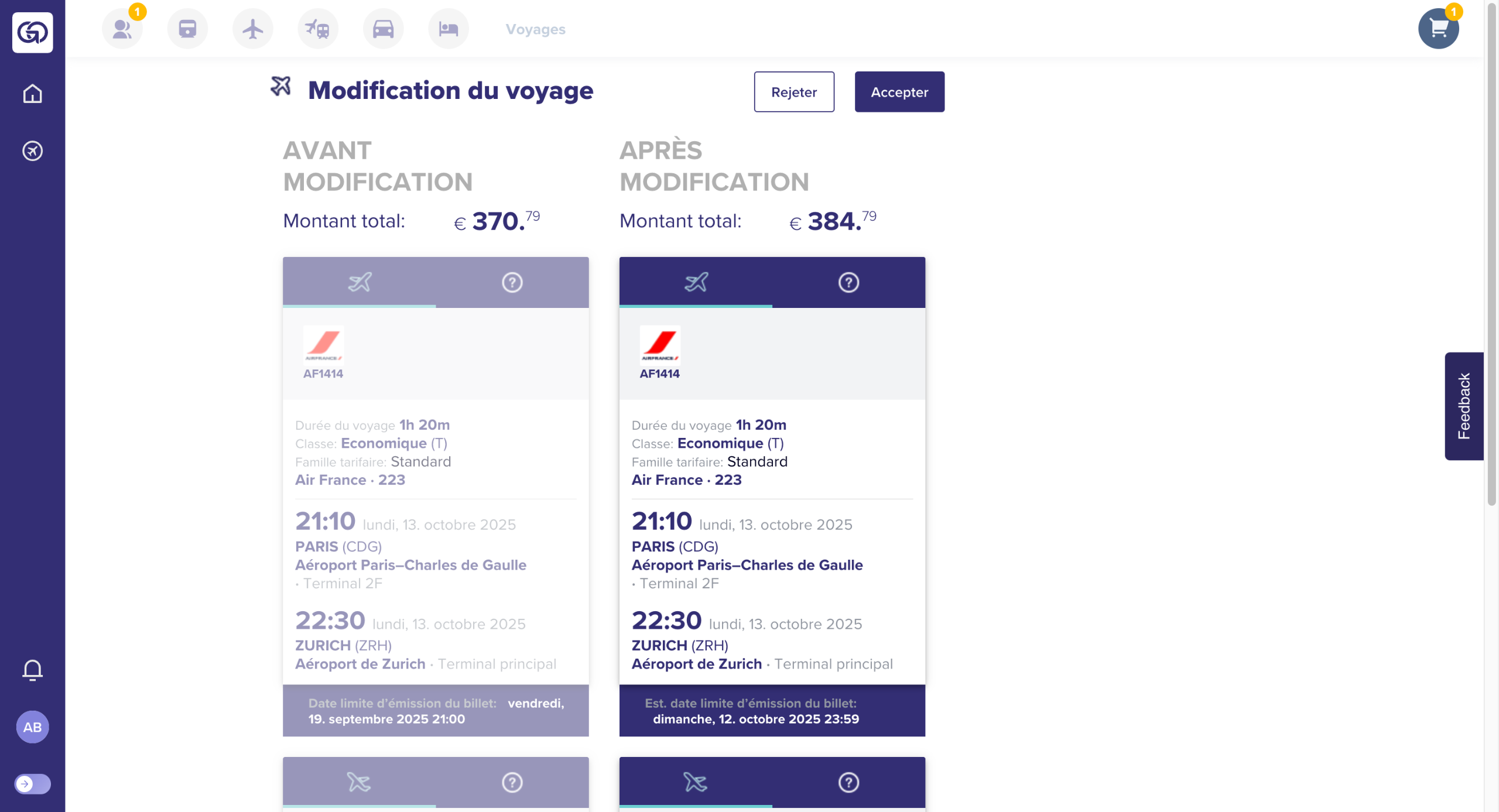This screenshot has height=812, width=1499.
Task: Open the trips compass icon in sidebar
Action: (x=33, y=151)
